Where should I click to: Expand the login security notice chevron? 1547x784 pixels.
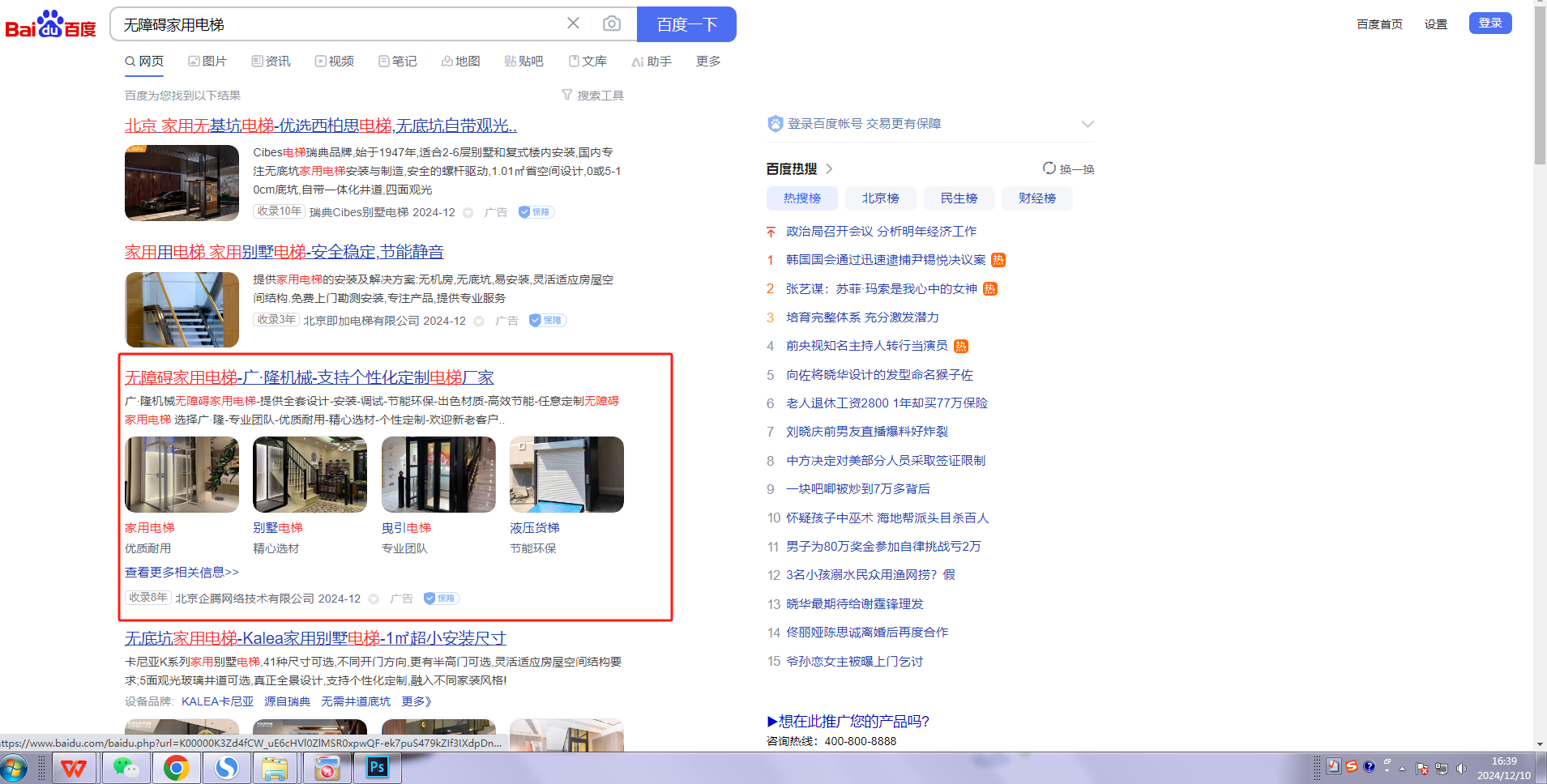point(1088,124)
